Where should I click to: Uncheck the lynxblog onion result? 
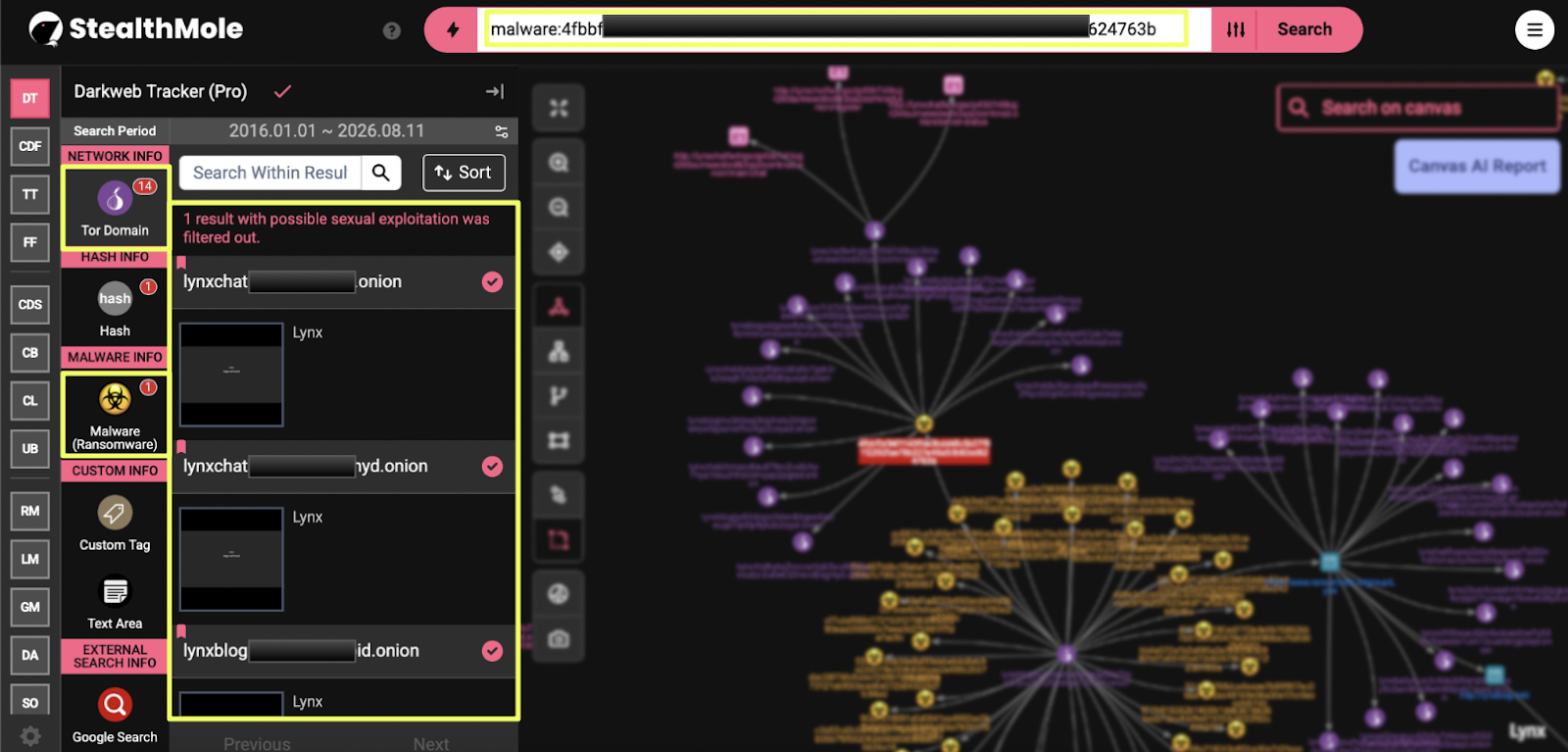coord(492,651)
